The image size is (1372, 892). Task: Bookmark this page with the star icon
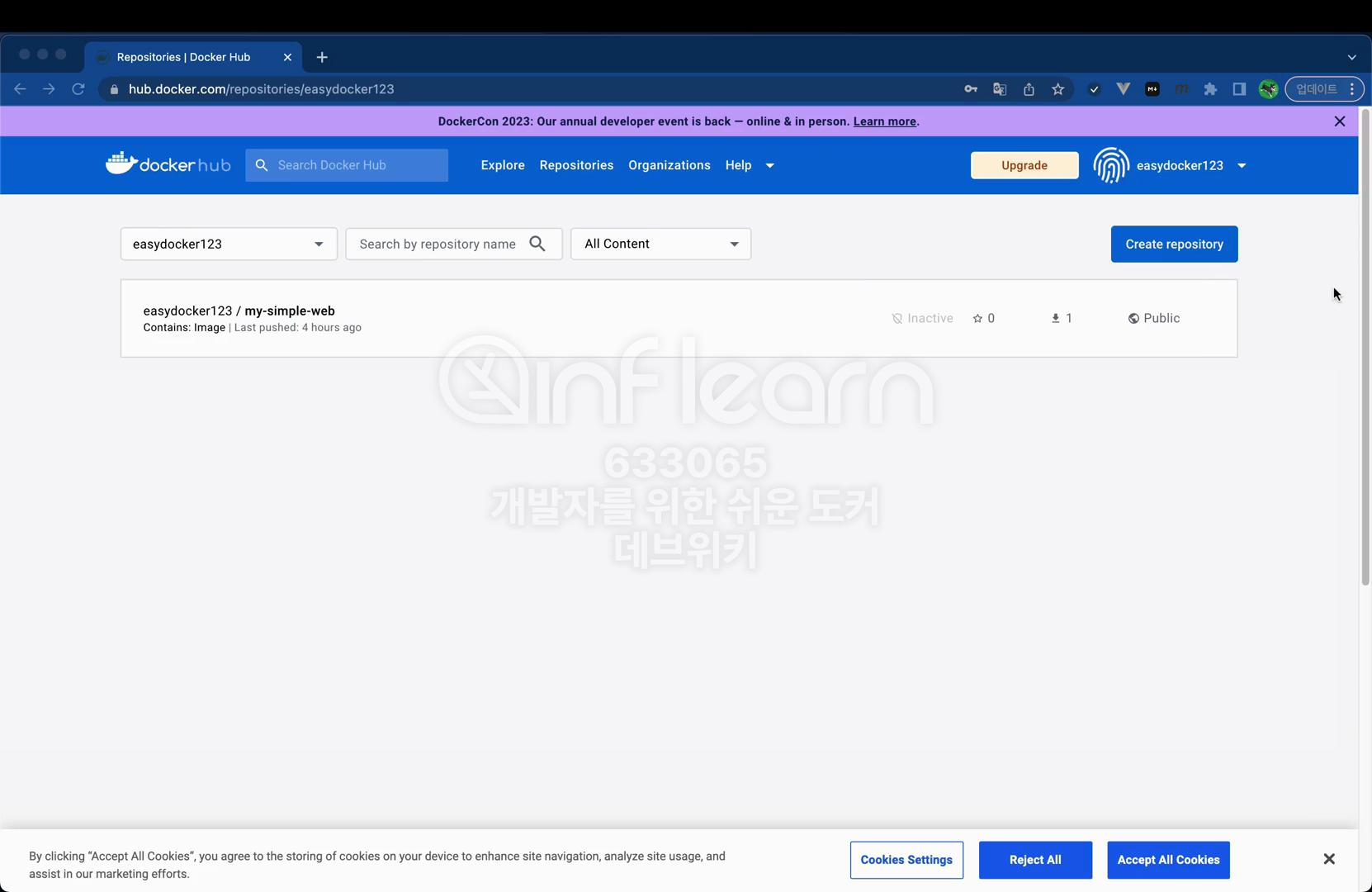coord(1057,89)
